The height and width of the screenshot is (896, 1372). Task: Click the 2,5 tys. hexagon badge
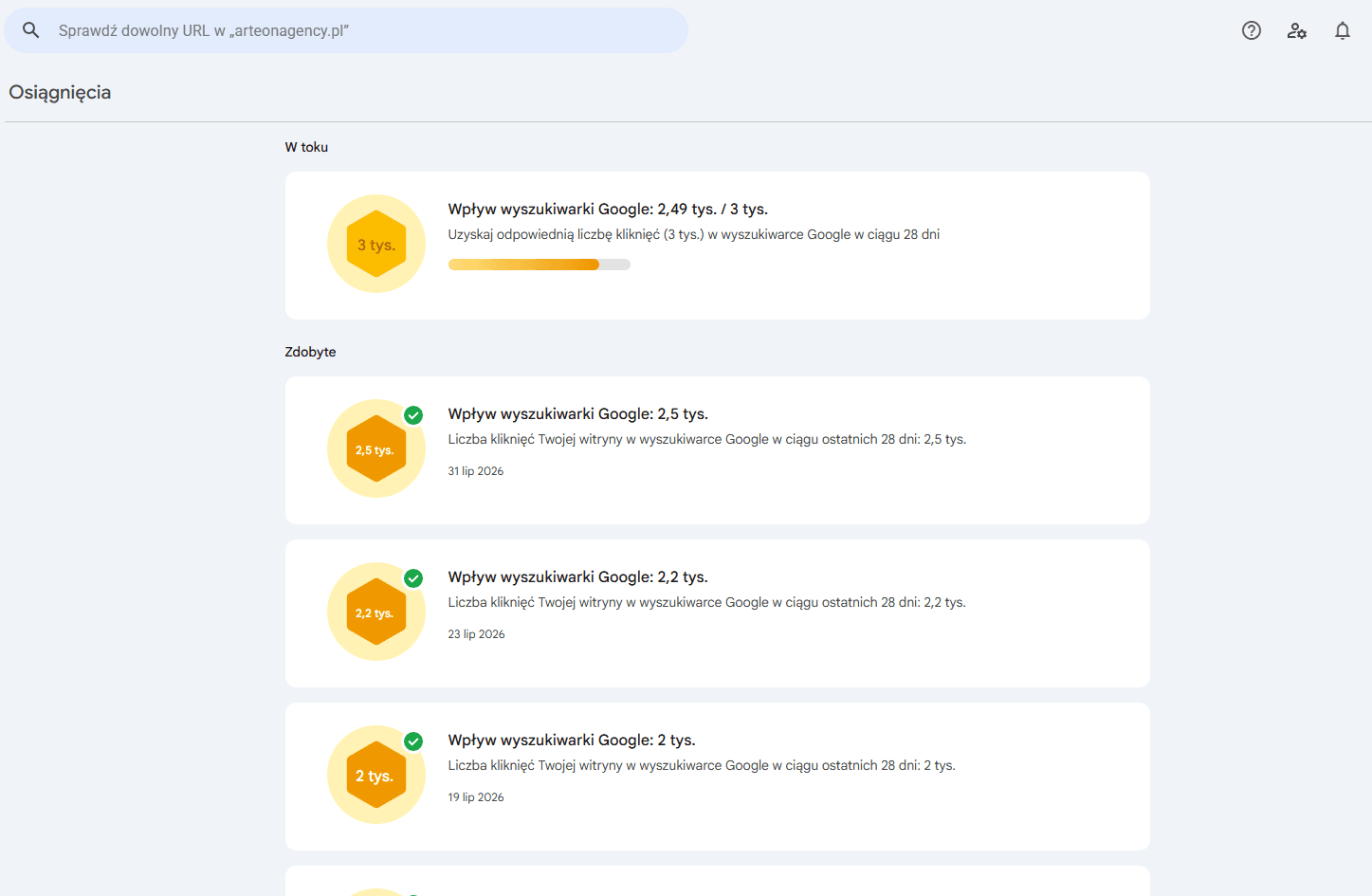[x=376, y=448]
